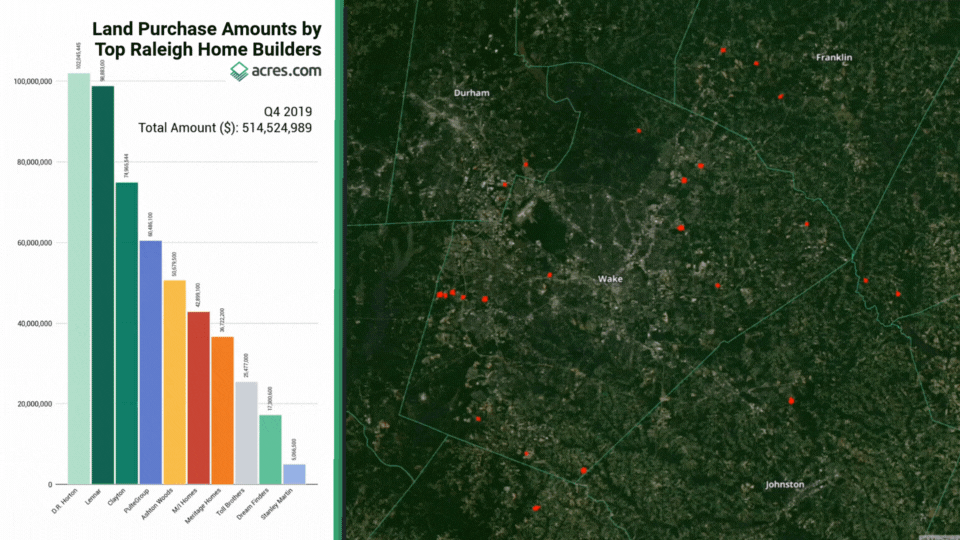Select the red M/I Homes bar
Viewport: 960px width, 540px height.
tap(198, 398)
